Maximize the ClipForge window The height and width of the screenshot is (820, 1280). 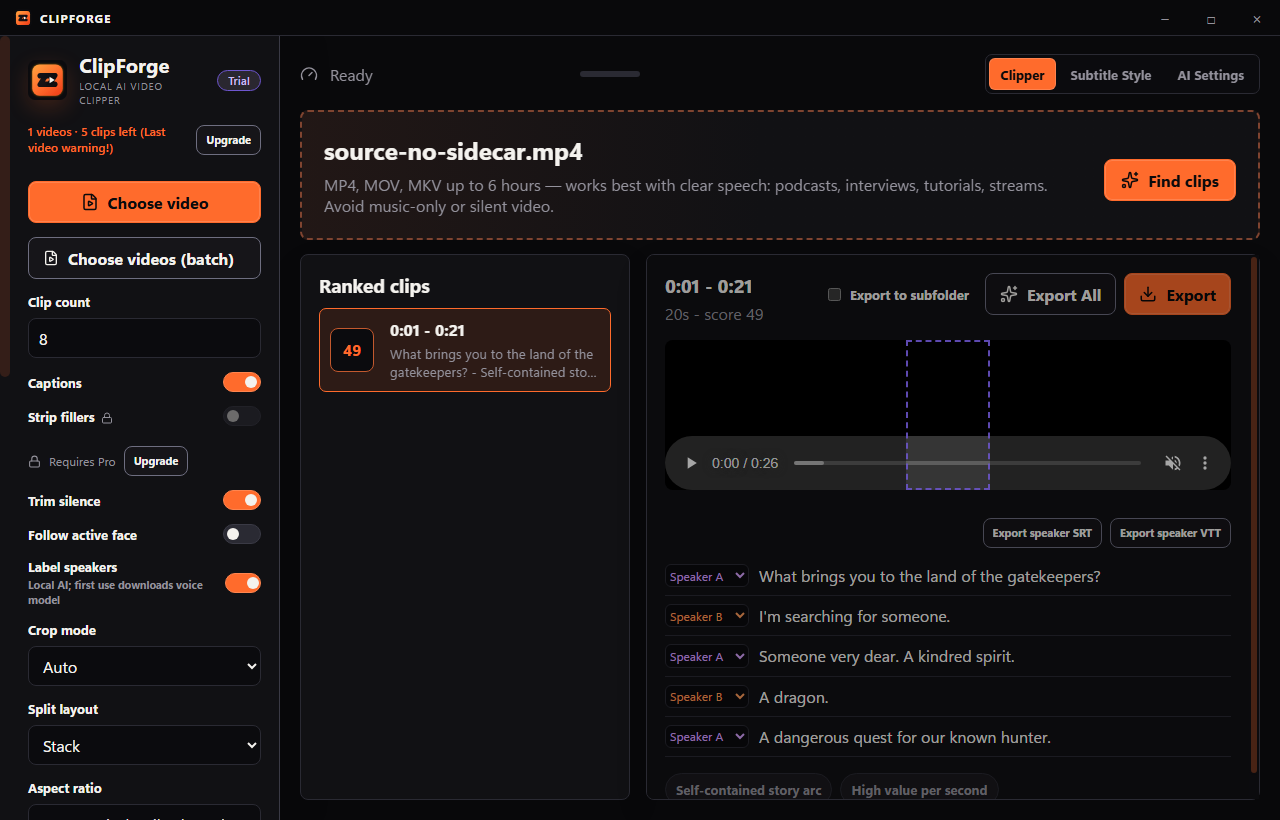1211,19
